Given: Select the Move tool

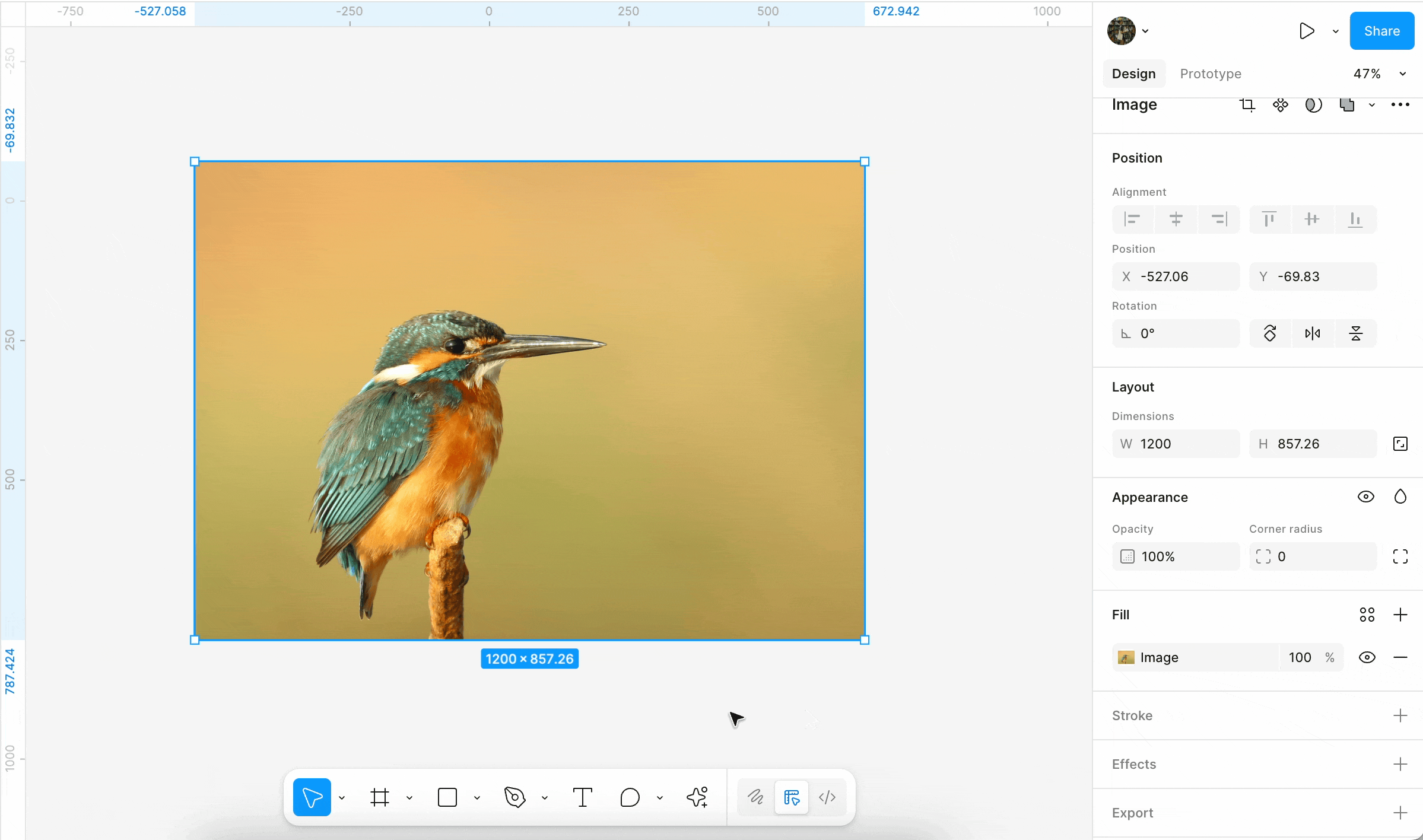Looking at the screenshot, I should [312, 797].
